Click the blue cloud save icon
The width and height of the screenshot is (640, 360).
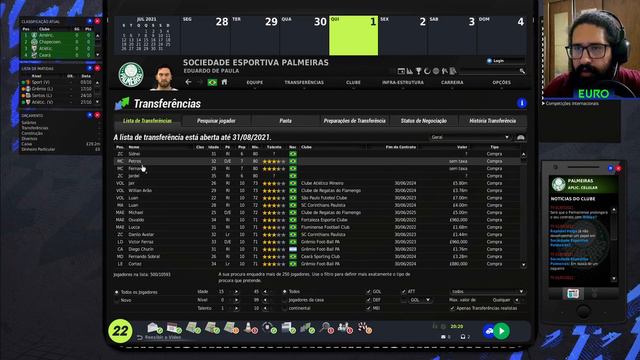click(489, 331)
